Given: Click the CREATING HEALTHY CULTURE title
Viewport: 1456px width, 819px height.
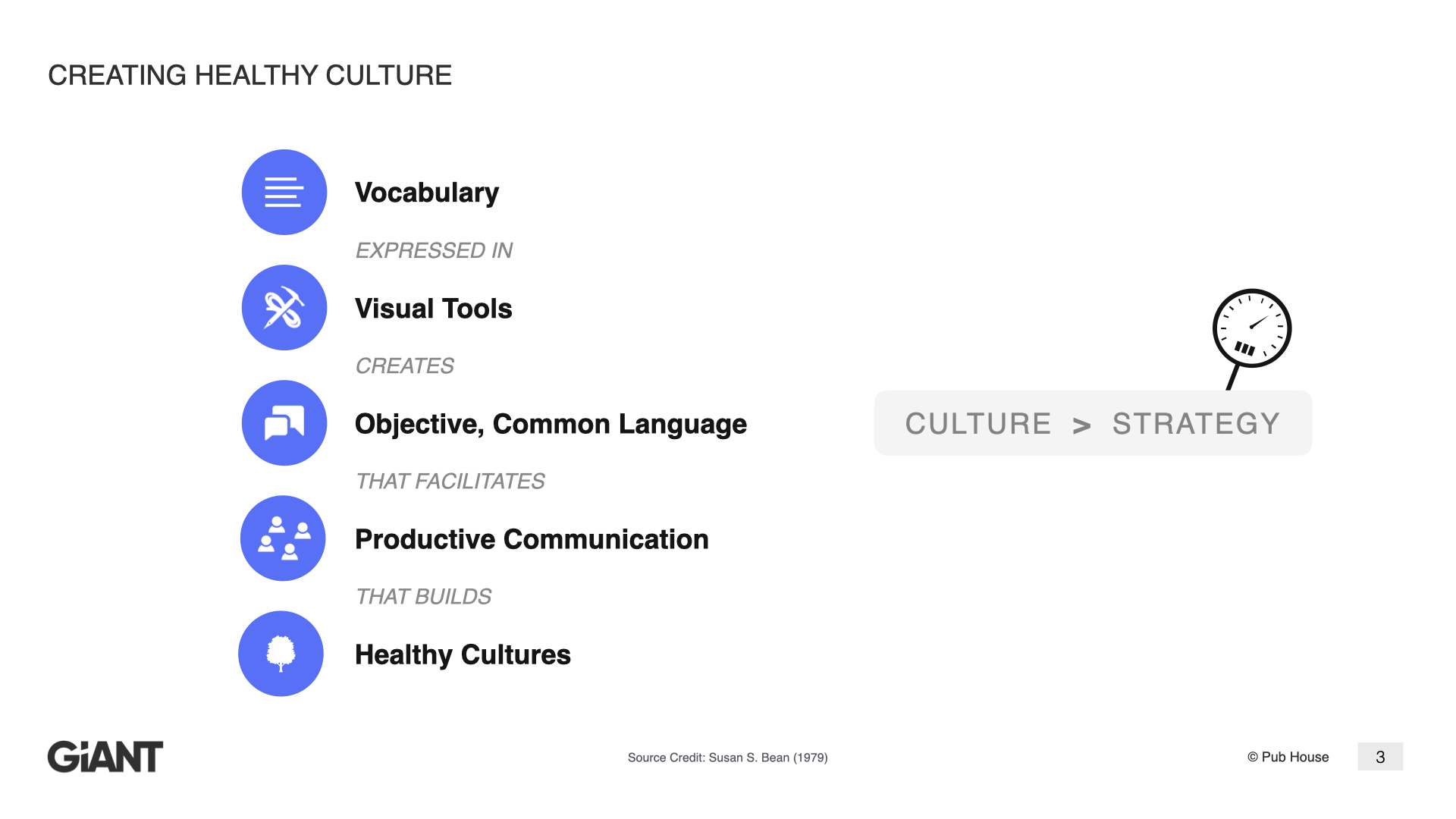Looking at the screenshot, I should 249,75.
